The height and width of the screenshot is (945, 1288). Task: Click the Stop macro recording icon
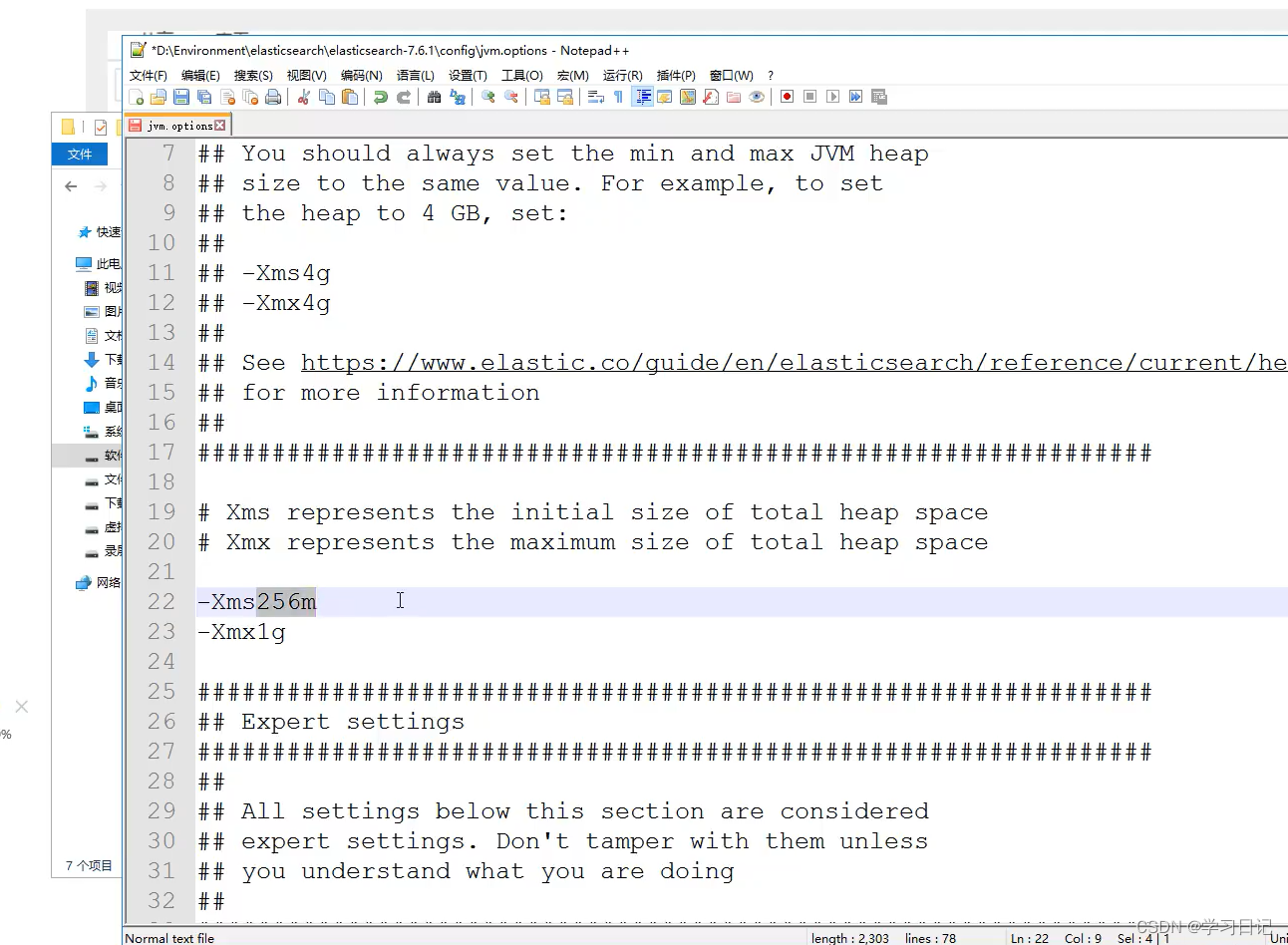tap(809, 97)
